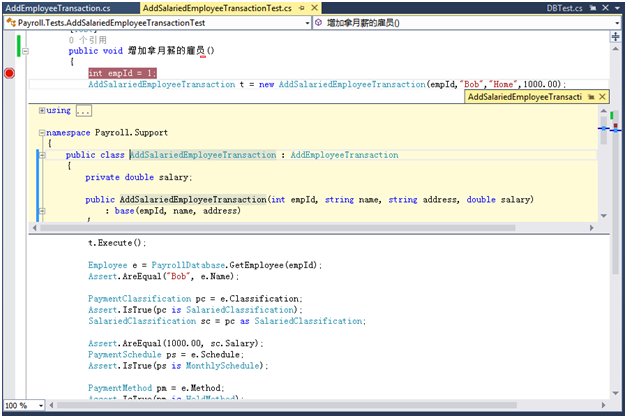Image resolution: width=627 pixels, height=418 pixels.
Task: Close the AddSalariedEmployeeTransactionTest.cs tab
Action: (313, 7)
